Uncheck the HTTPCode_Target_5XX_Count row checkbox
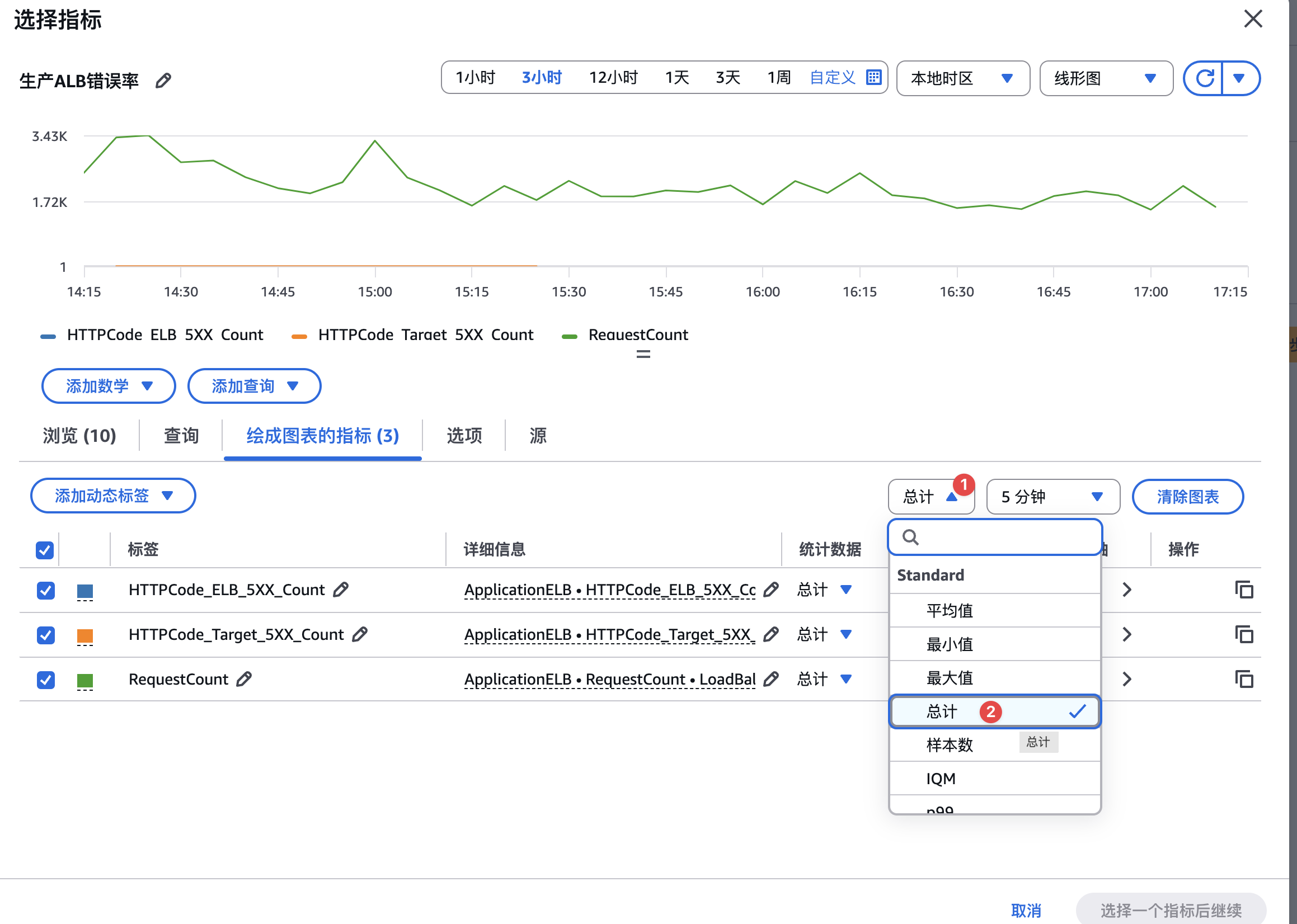 pyautogui.click(x=46, y=634)
